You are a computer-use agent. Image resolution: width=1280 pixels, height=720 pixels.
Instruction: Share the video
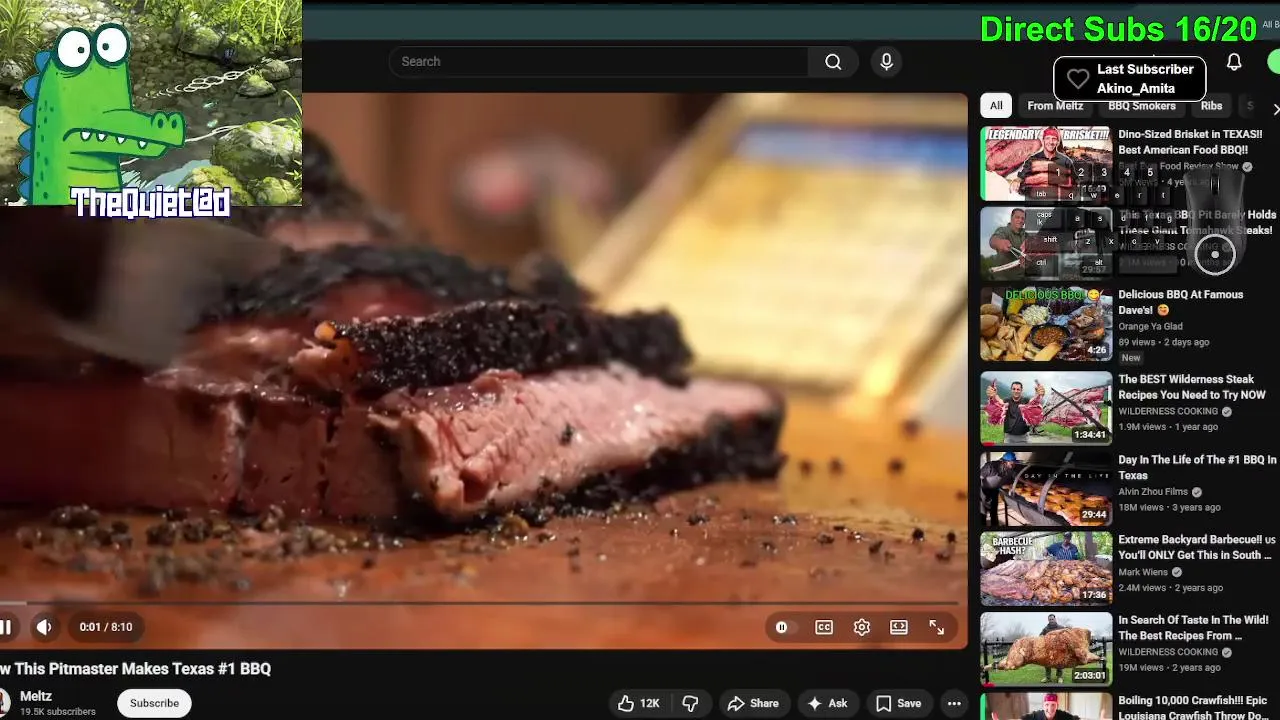point(753,703)
